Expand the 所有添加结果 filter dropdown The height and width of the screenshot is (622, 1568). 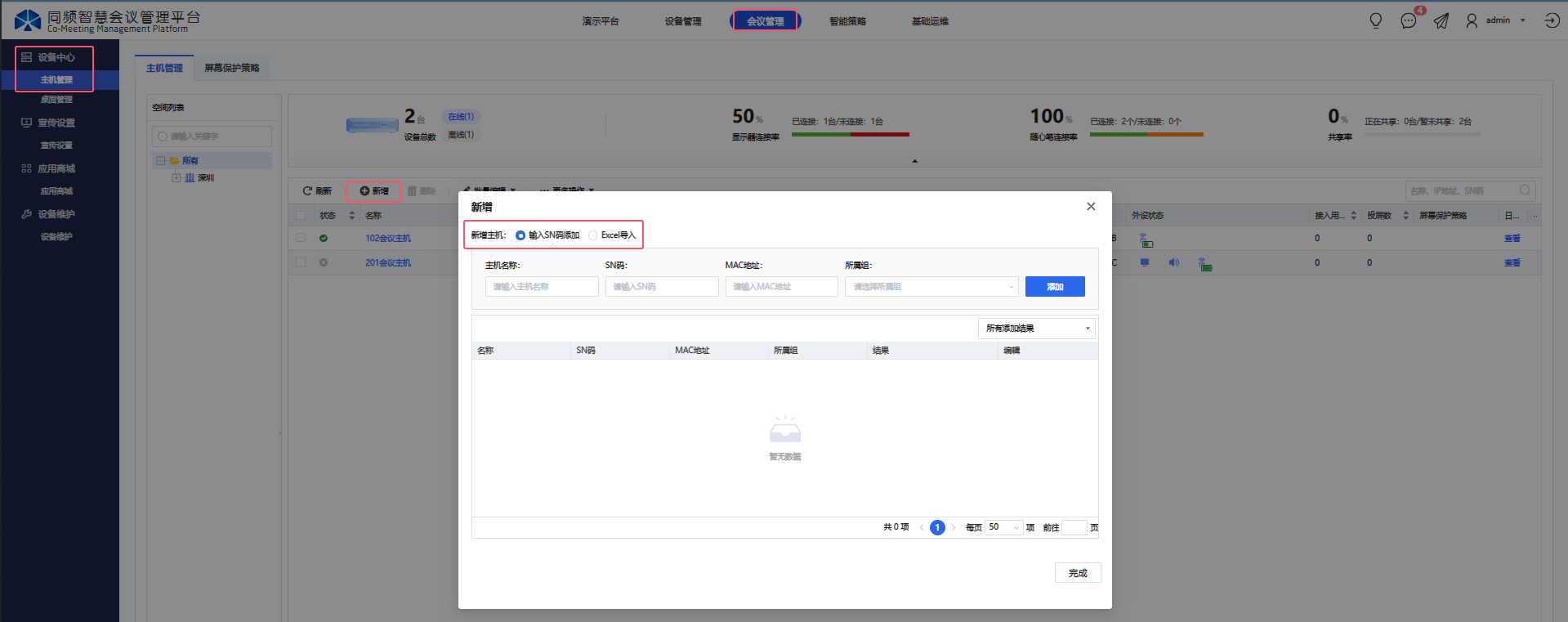[x=1036, y=329]
